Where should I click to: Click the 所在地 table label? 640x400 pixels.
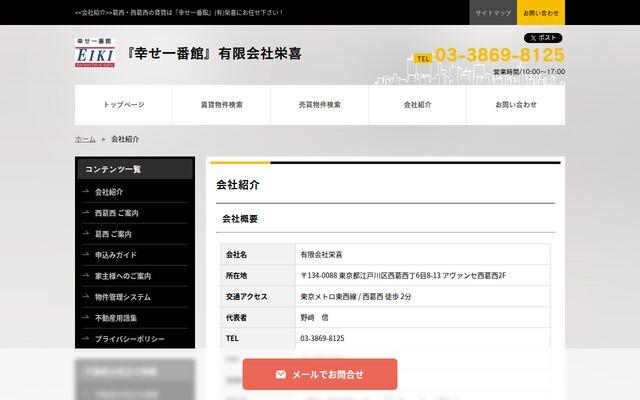[x=236, y=276]
